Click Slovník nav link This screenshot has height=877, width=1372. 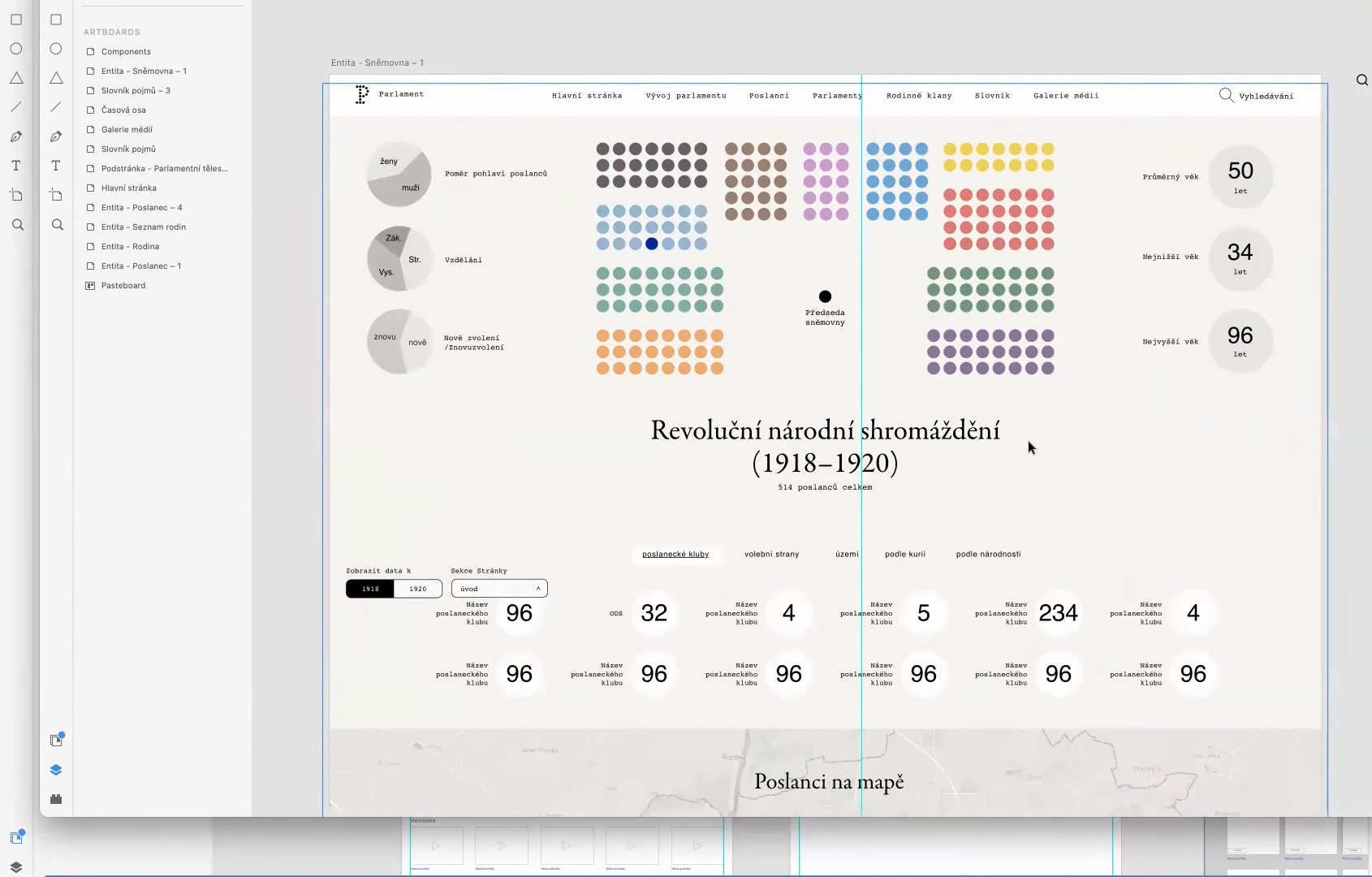pos(992,96)
